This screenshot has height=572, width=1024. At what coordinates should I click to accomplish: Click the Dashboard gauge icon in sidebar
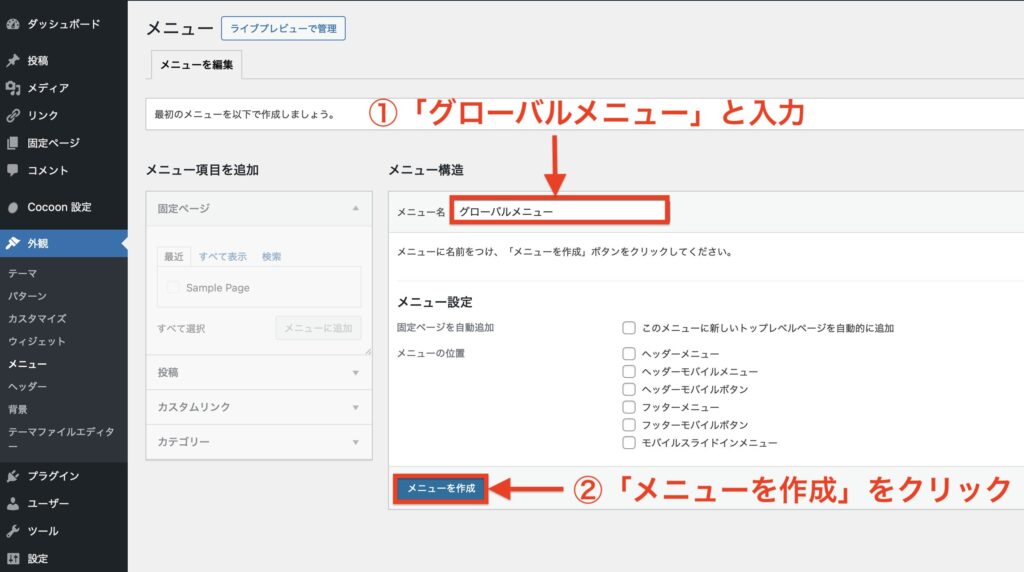coord(13,23)
